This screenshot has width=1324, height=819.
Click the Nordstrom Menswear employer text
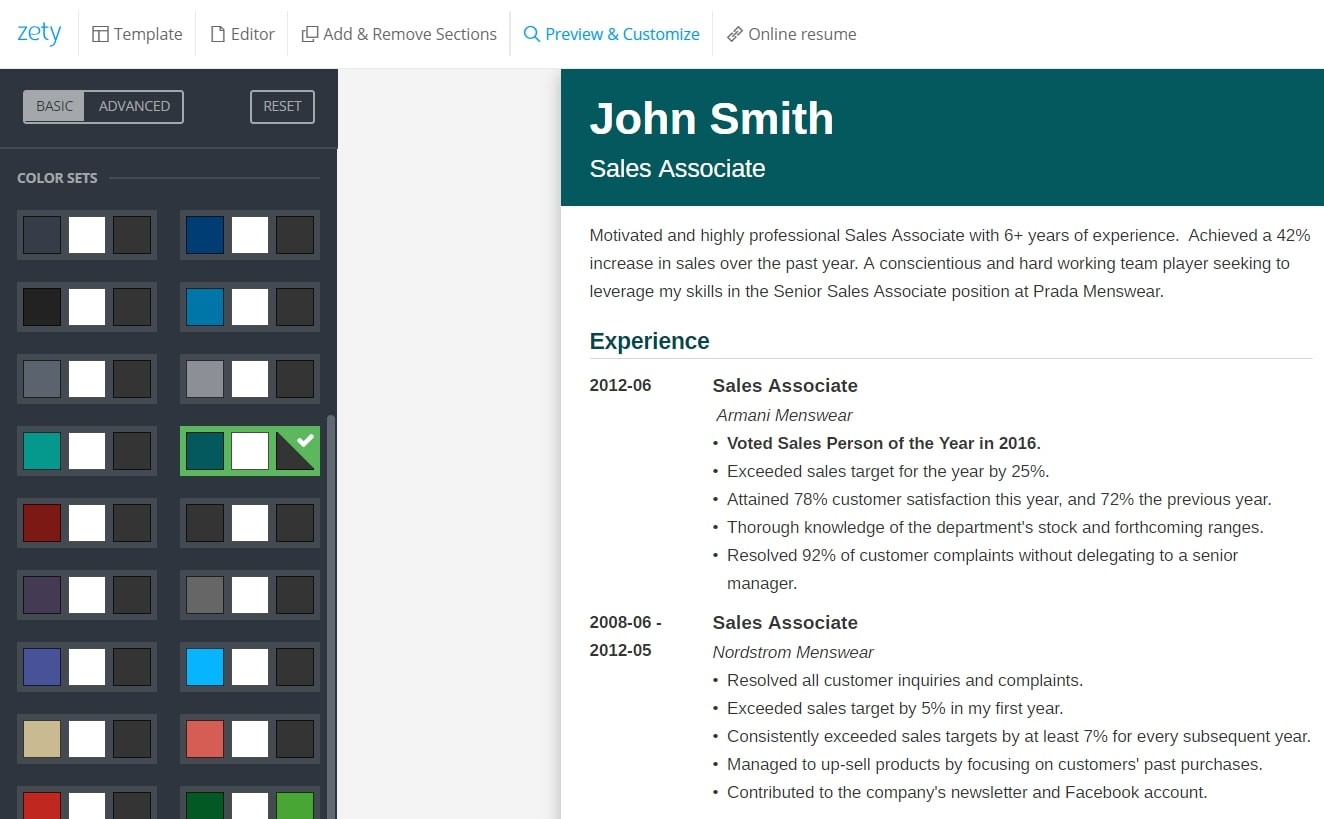click(x=793, y=652)
